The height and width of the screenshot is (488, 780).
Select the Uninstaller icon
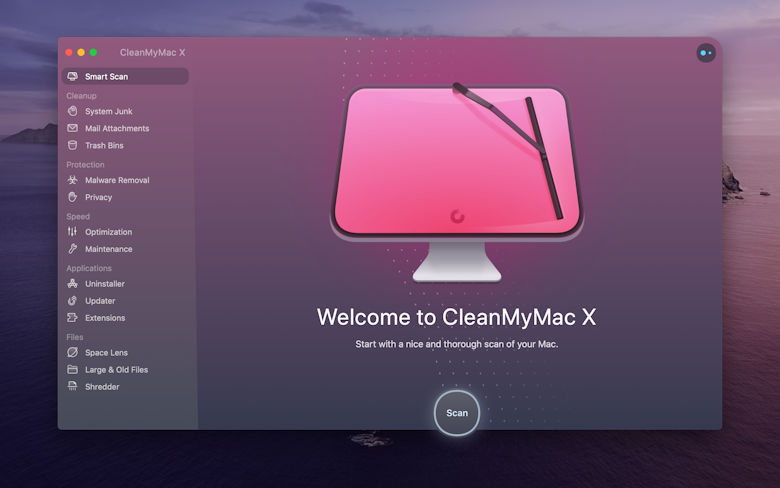click(x=72, y=284)
